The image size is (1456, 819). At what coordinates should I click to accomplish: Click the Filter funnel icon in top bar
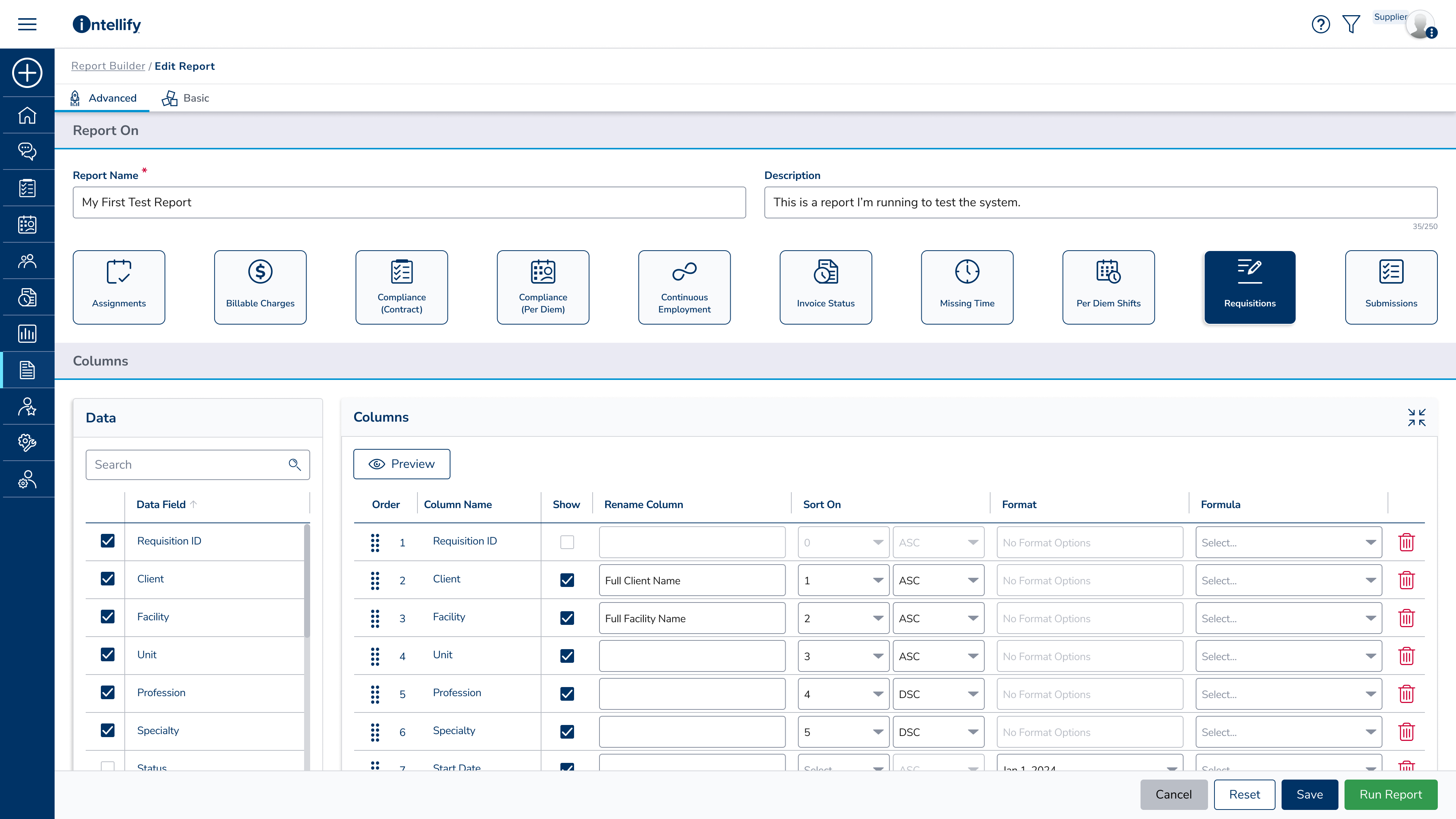click(1351, 24)
